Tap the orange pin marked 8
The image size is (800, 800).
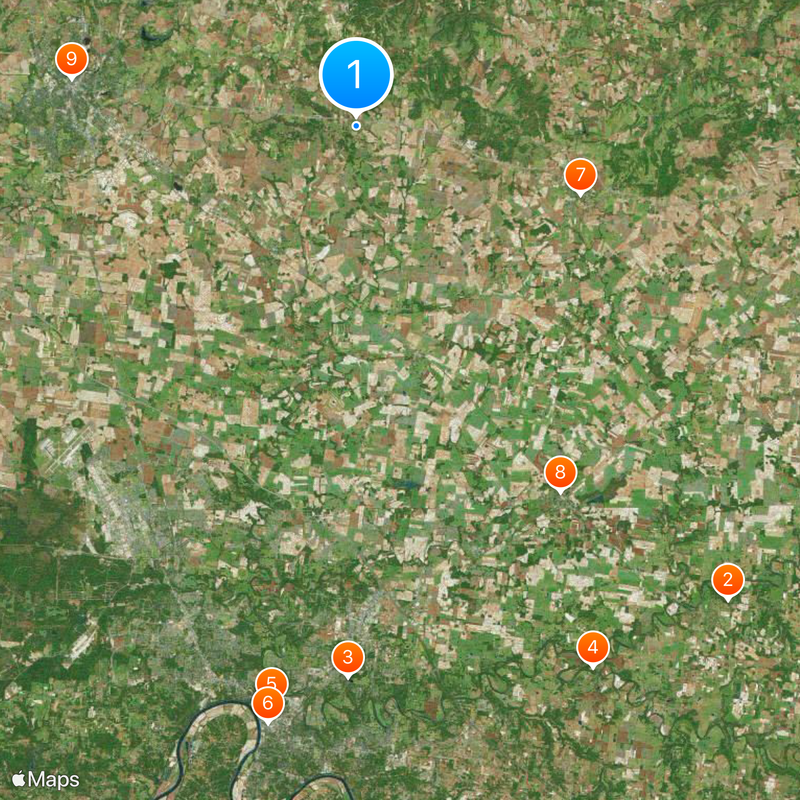(560, 473)
